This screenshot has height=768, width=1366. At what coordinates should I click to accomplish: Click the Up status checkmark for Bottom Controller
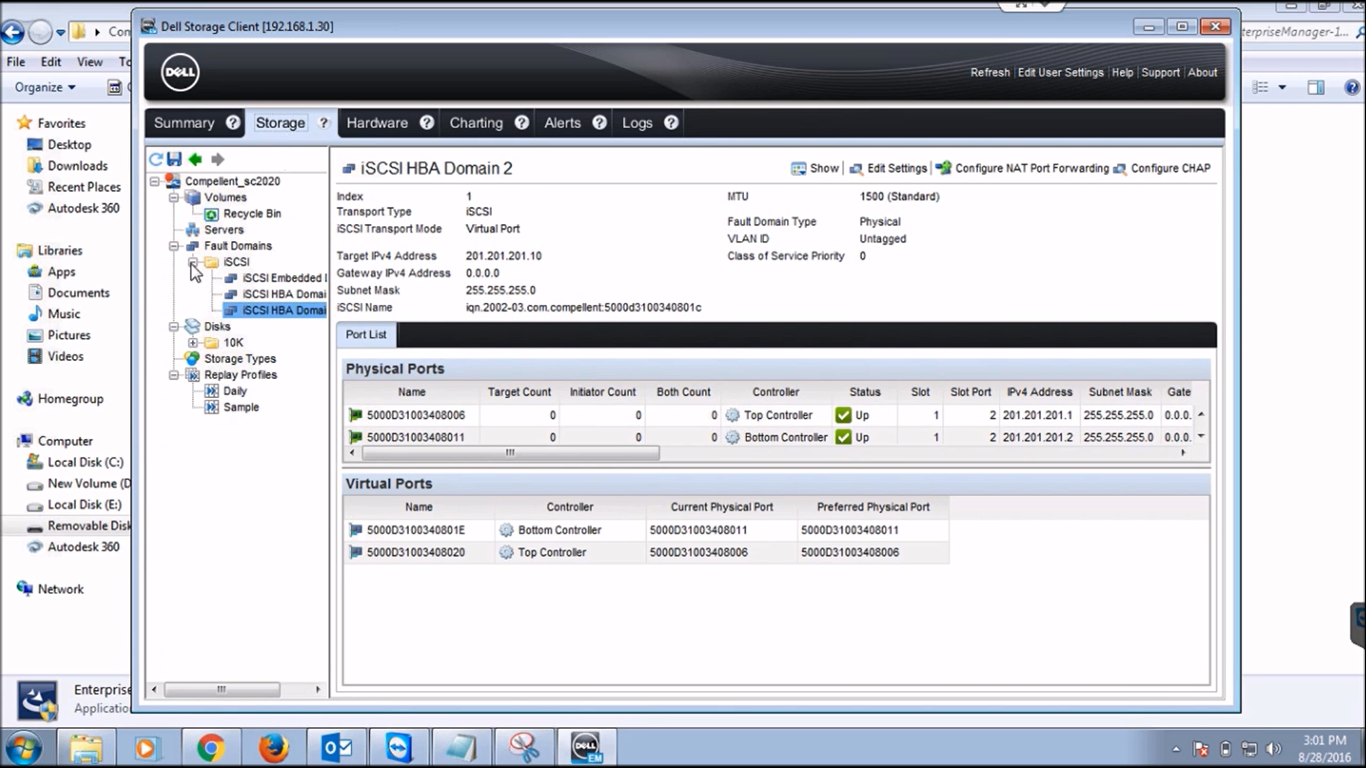pos(845,437)
